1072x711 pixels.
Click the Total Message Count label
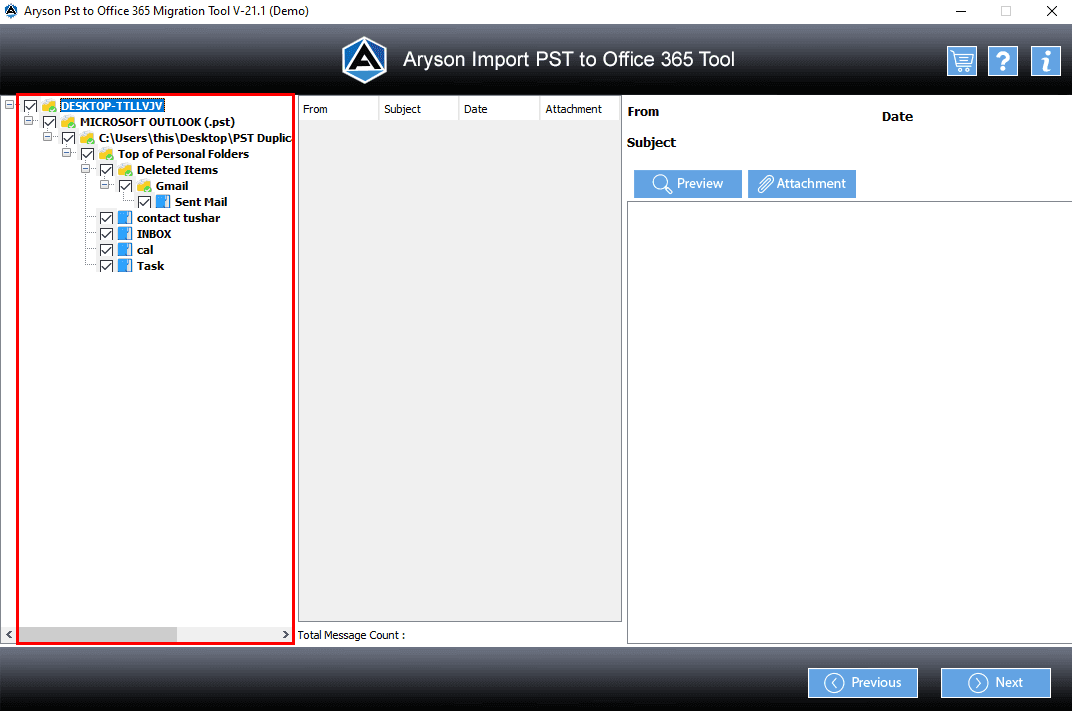coord(351,635)
